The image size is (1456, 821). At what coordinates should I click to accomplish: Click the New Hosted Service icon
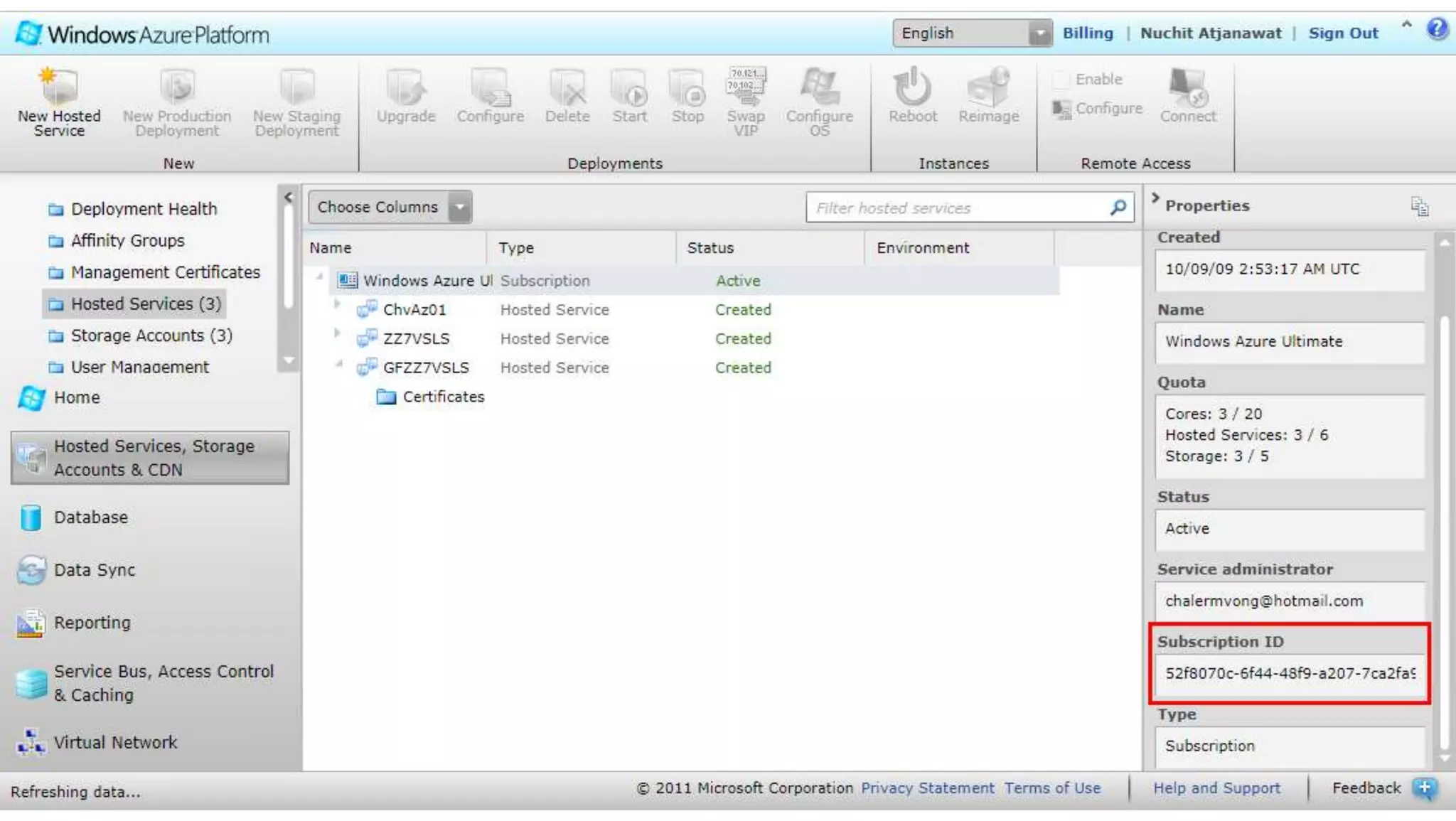[x=59, y=87]
